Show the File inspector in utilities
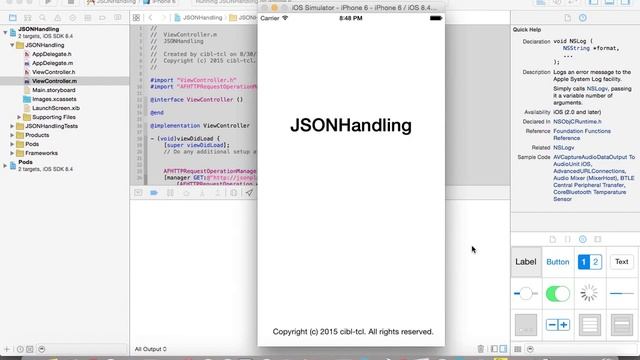Viewport: 640px width, 360px height. (567, 18)
